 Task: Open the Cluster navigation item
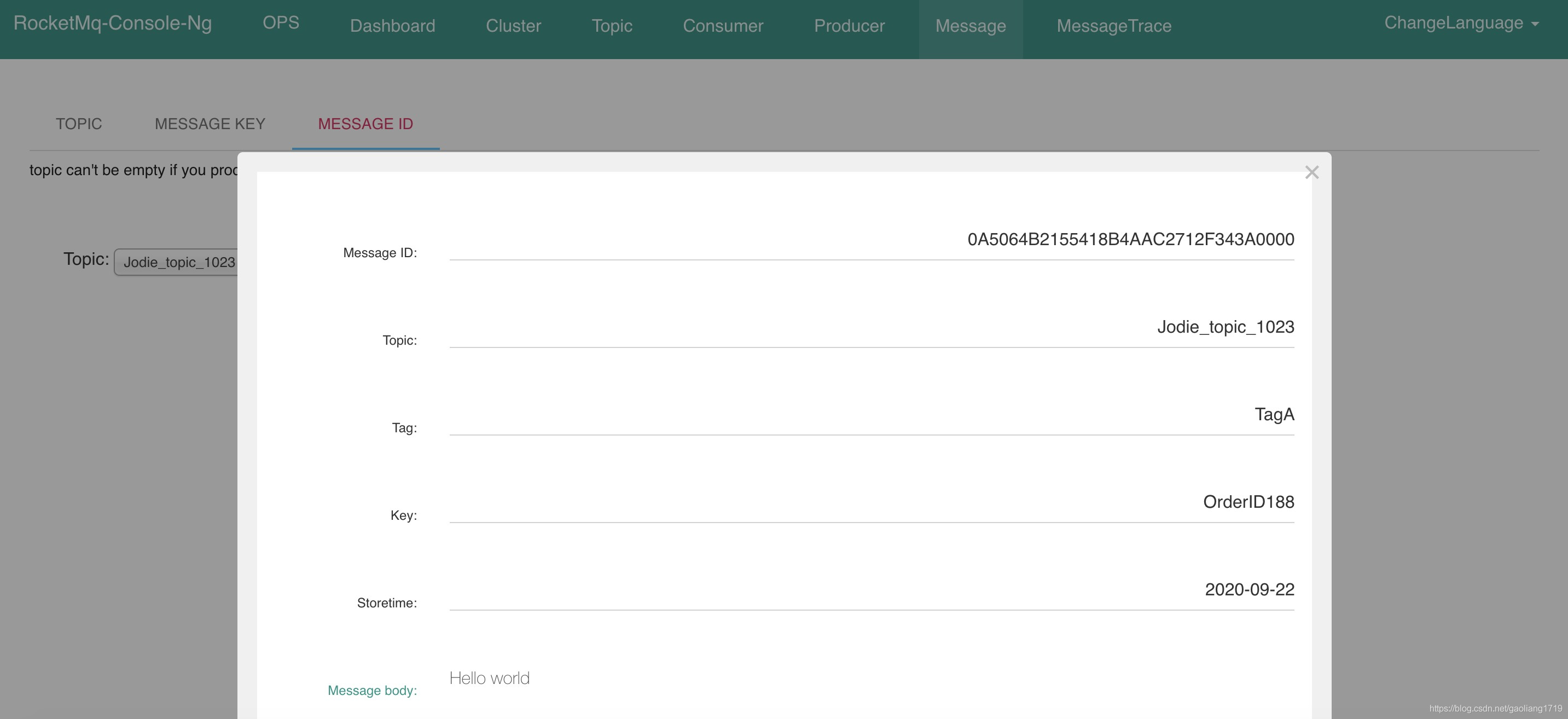[513, 26]
